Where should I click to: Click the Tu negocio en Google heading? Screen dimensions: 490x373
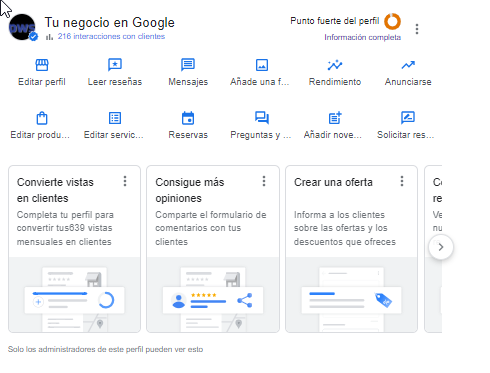click(x=109, y=22)
